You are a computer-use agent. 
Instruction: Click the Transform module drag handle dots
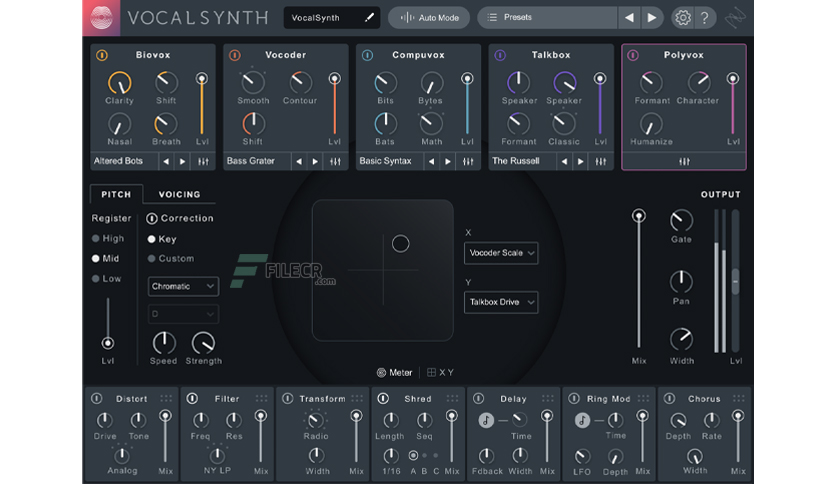pos(357,398)
